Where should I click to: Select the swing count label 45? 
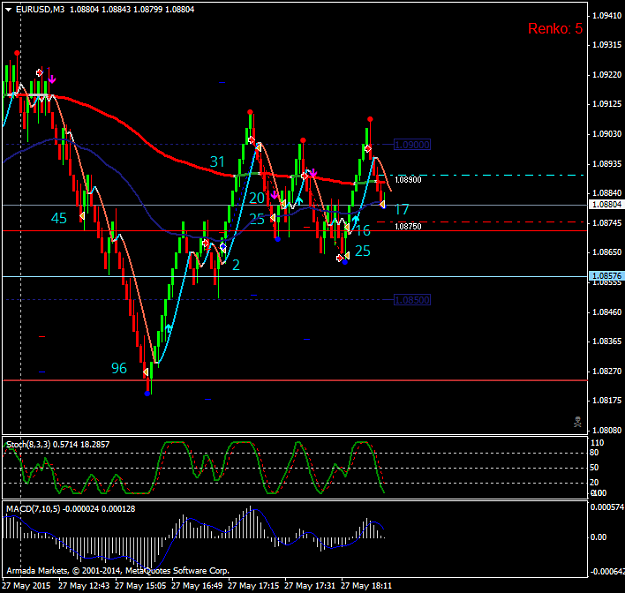59,218
